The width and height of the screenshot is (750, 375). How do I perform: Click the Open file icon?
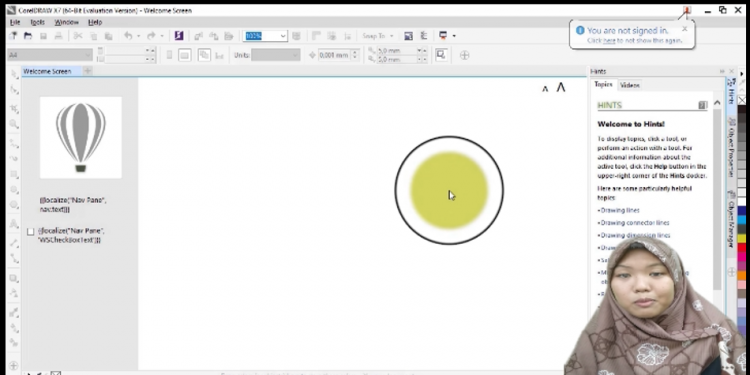pyautogui.click(x=28, y=36)
